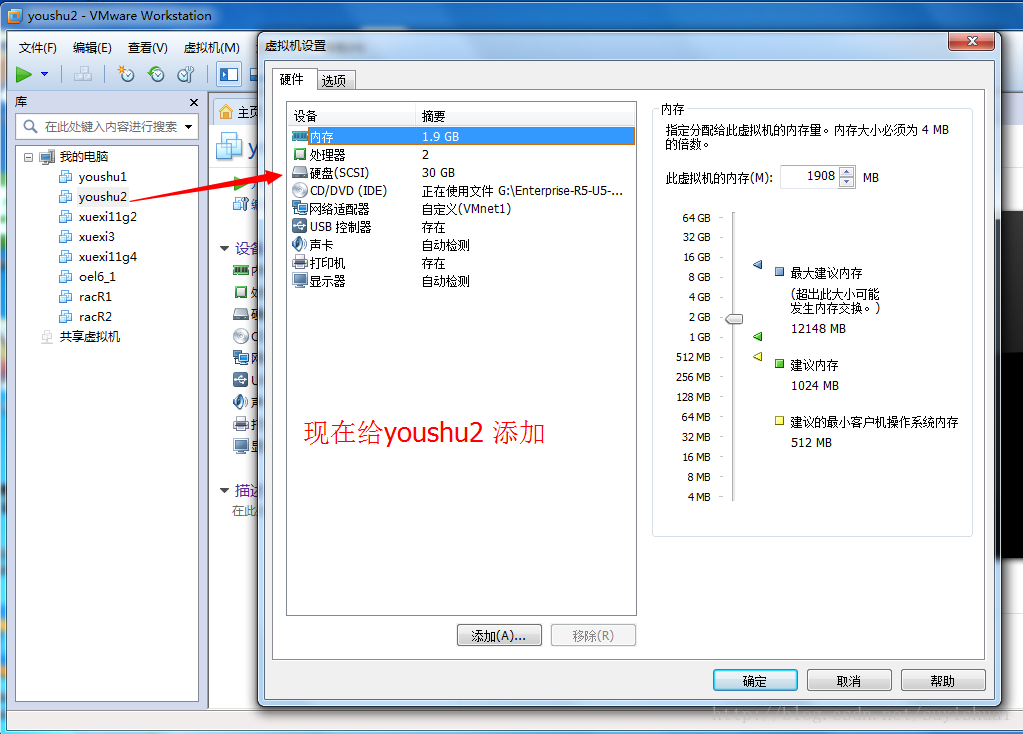The height and width of the screenshot is (734, 1023).
Task: Close the Library panel with X
Action: coord(194,102)
